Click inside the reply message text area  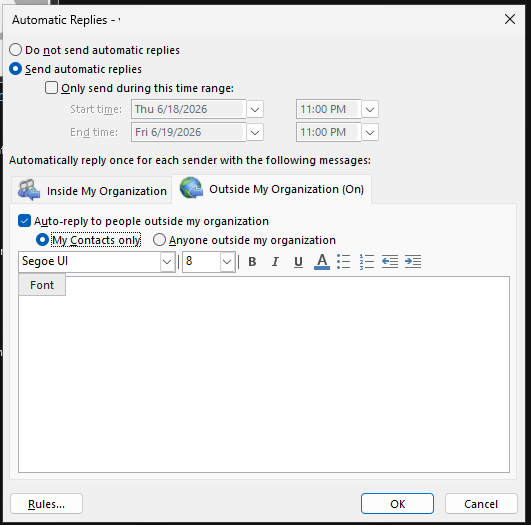click(x=264, y=374)
